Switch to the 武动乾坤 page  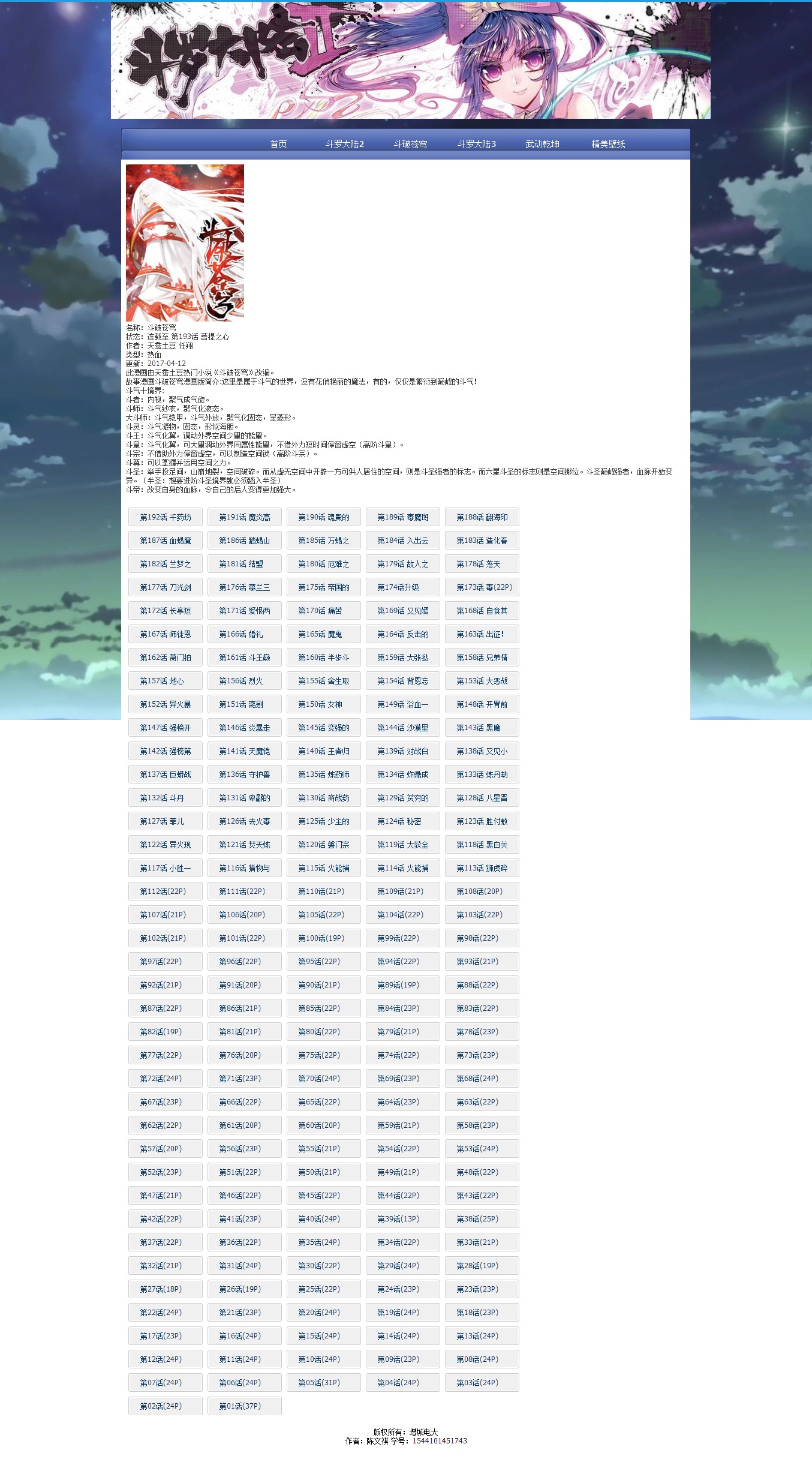pyautogui.click(x=543, y=144)
